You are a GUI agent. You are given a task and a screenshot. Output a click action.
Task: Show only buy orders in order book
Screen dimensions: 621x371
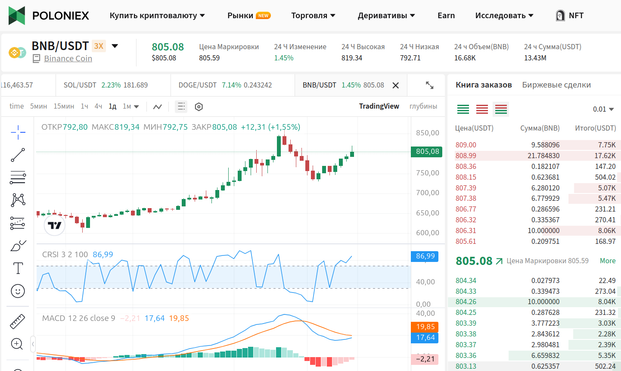pos(463,109)
